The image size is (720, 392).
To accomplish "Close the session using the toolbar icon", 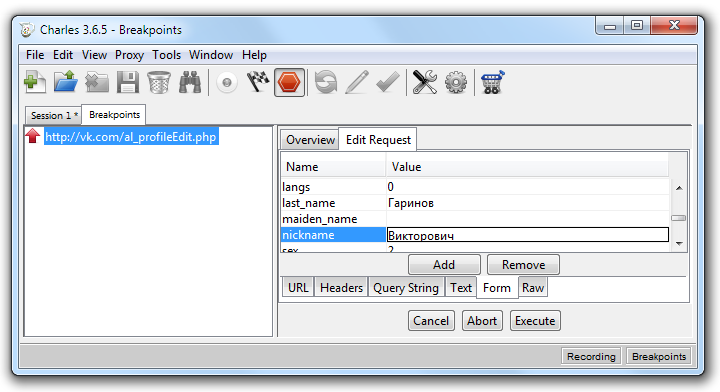I will [97, 83].
